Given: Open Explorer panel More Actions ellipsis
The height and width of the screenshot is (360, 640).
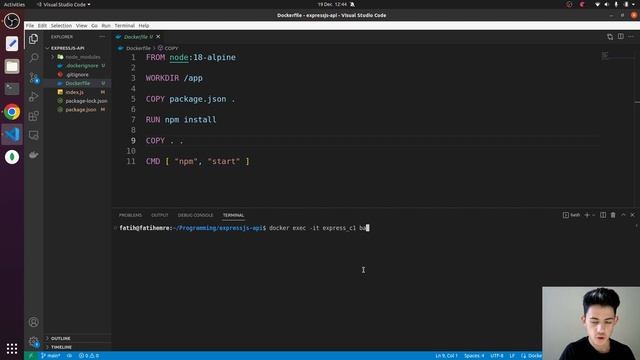Looking at the screenshot, I should [x=102, y=37].
